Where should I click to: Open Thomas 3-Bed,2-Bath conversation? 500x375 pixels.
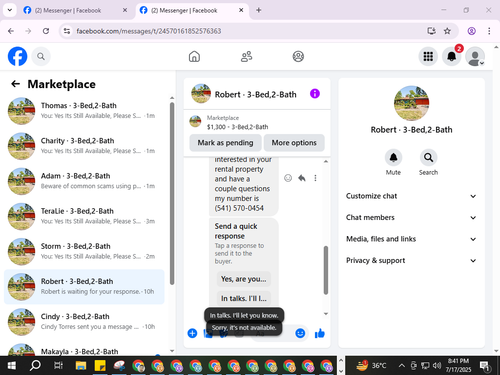pos(84,111)
